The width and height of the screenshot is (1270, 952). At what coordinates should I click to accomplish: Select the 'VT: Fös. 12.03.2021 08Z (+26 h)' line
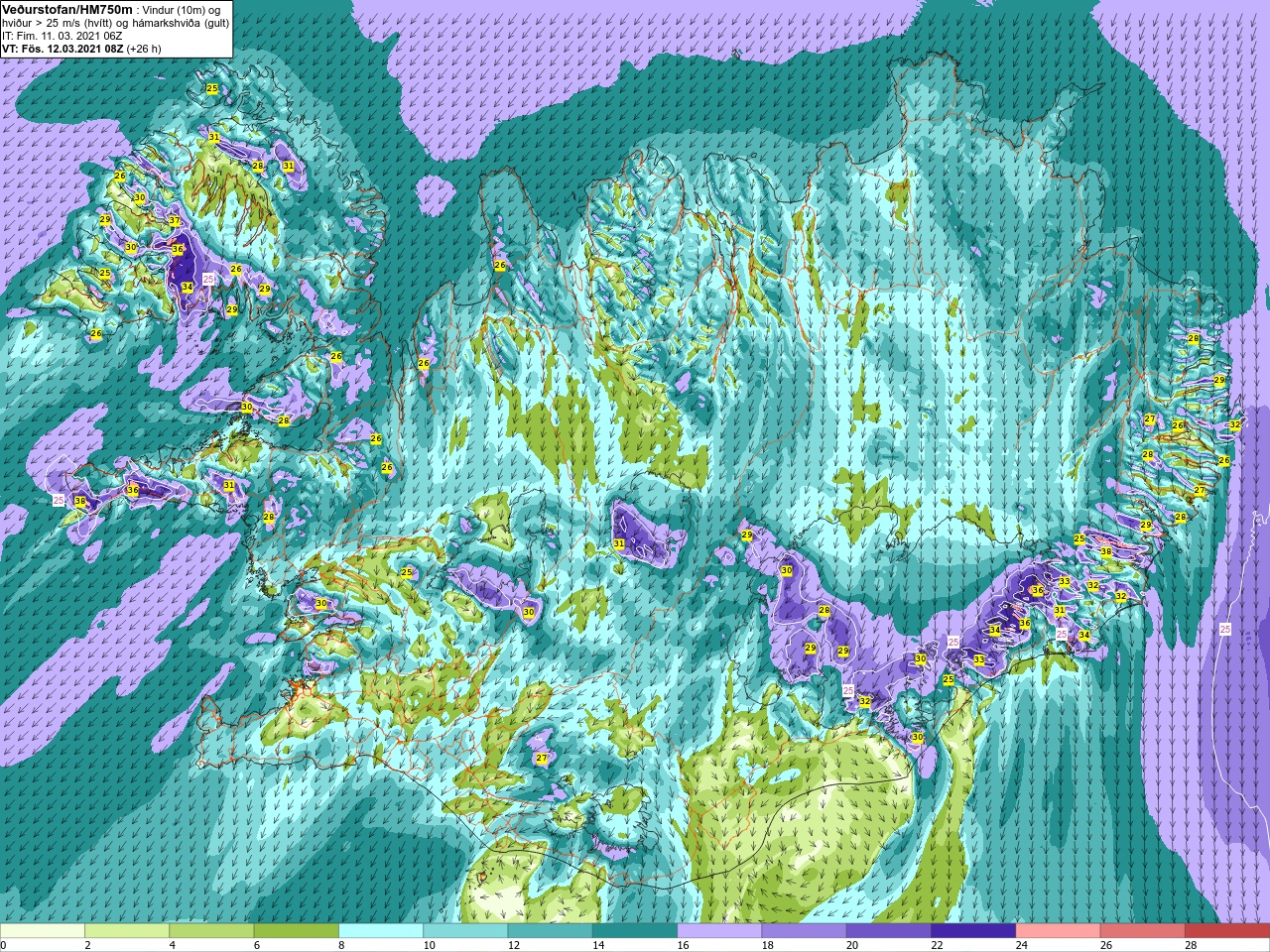pyautogui.click(x=81, y=49)
